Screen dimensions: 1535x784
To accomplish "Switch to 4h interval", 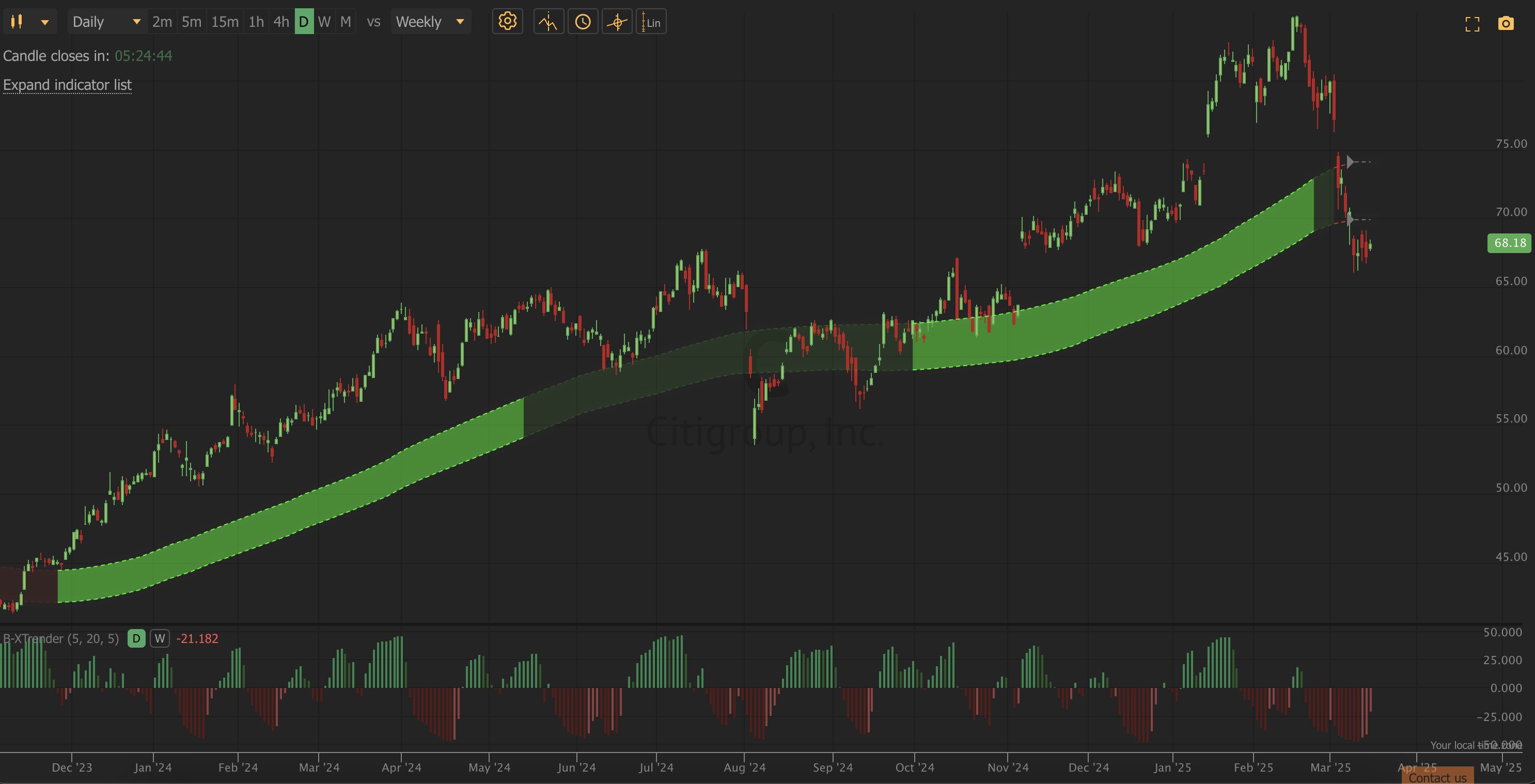I will tap(280, 22).
